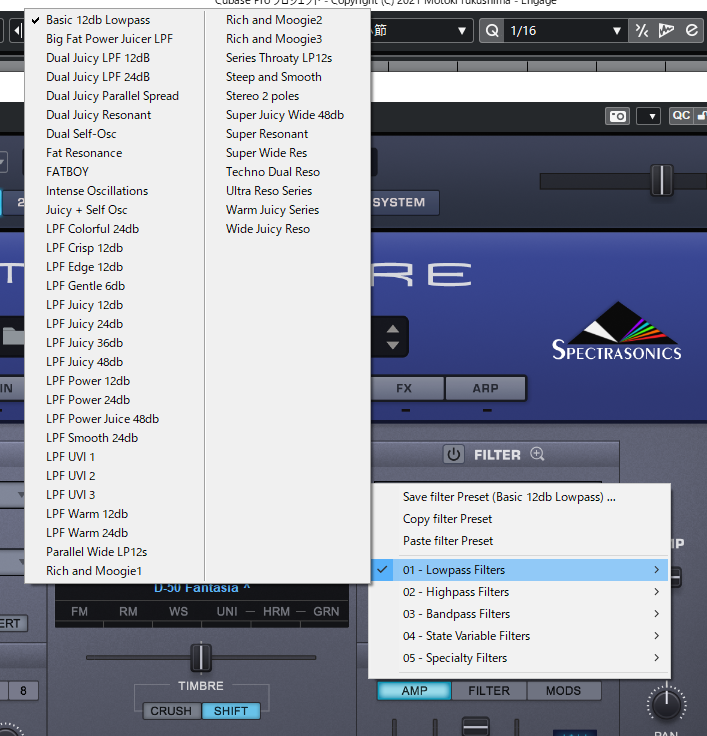The image size is (707, 736).
Task: Toggle FM oscillator mode
Action: tap(79, 612)
